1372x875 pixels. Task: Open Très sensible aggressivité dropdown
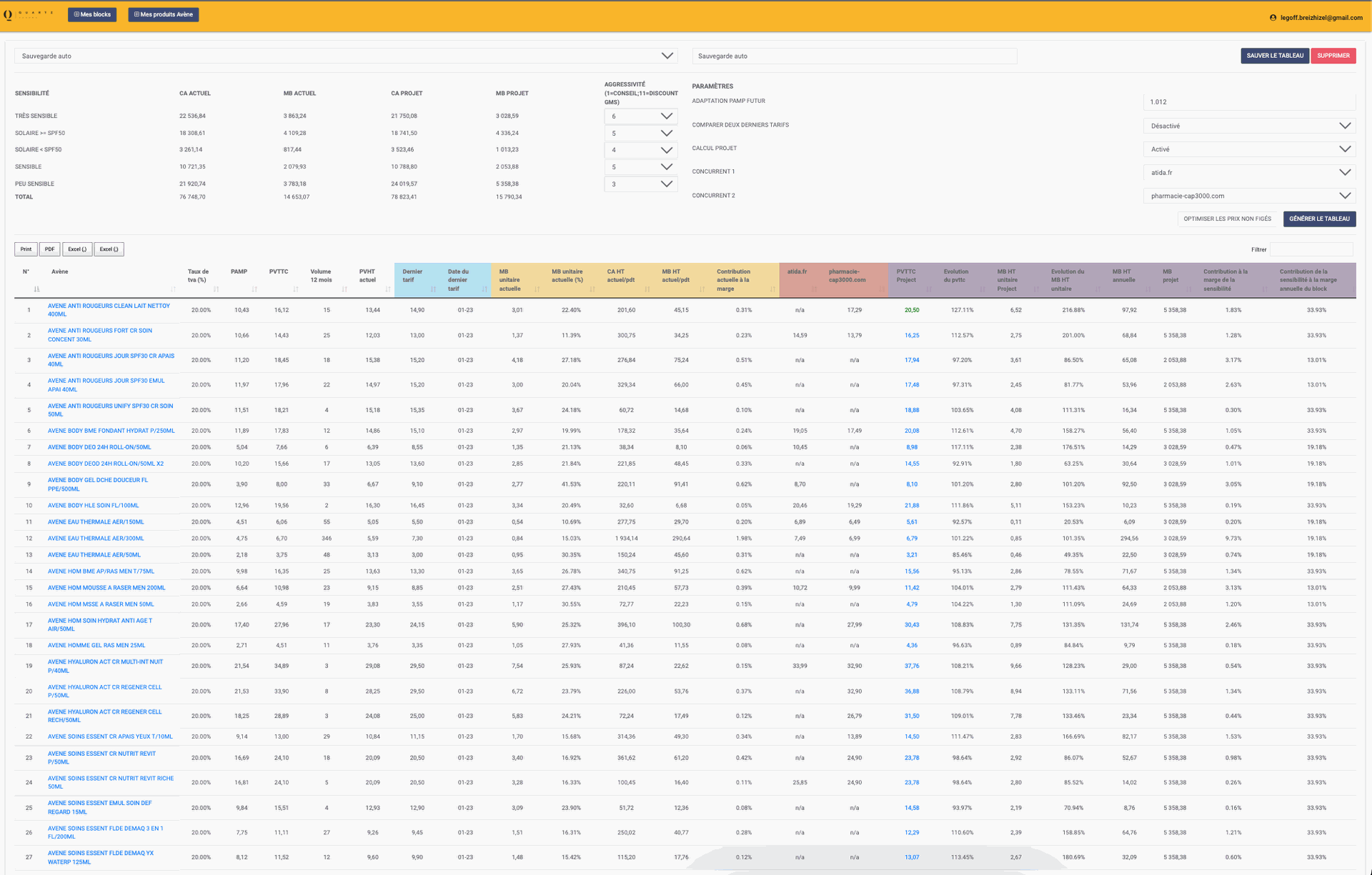coord(640,116)
